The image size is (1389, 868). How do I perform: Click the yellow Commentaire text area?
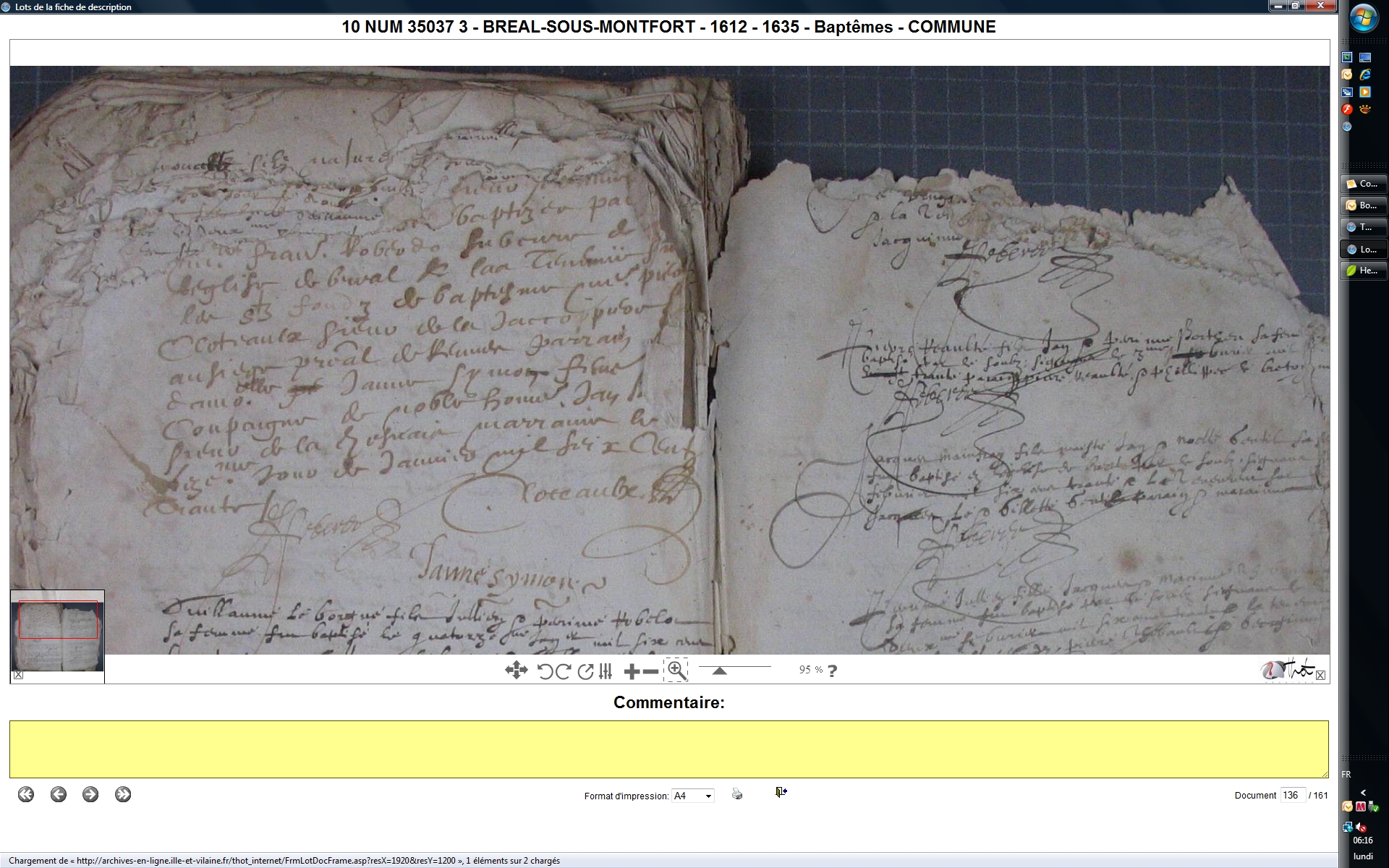[x=668, y=749]
